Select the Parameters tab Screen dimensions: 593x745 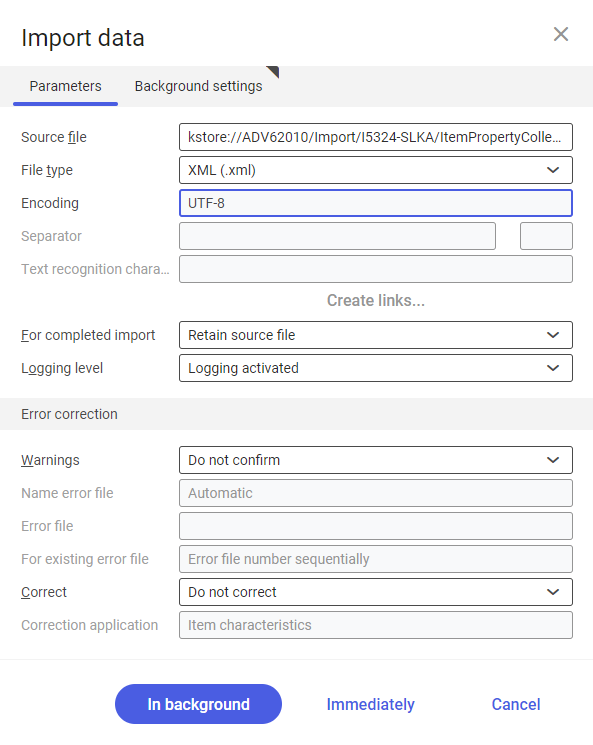(x=66, y=86)
